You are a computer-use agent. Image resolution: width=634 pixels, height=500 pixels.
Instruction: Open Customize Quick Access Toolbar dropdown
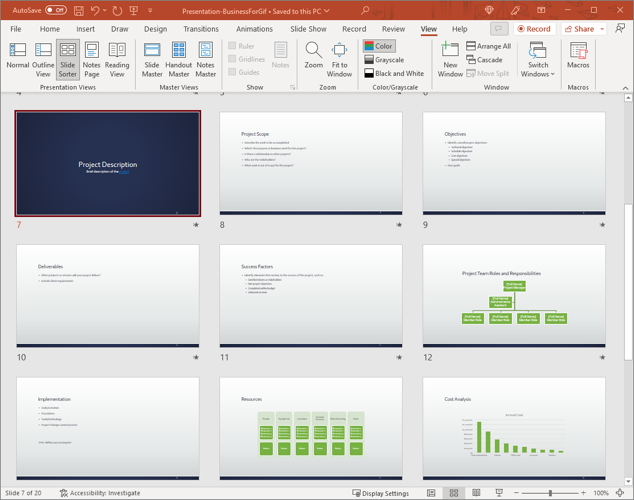tap(150, 11)
